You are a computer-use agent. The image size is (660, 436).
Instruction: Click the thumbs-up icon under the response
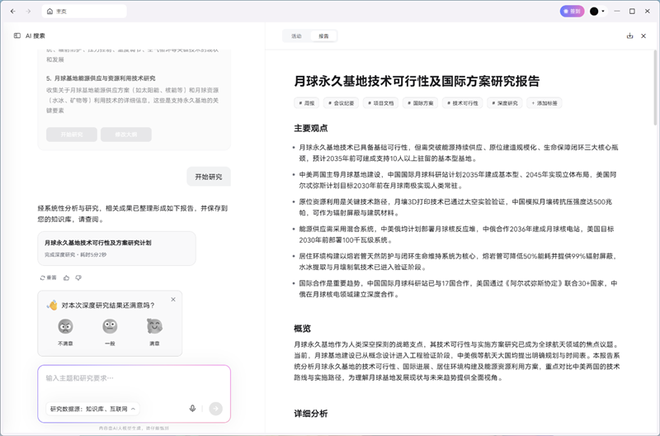(68, 277)
